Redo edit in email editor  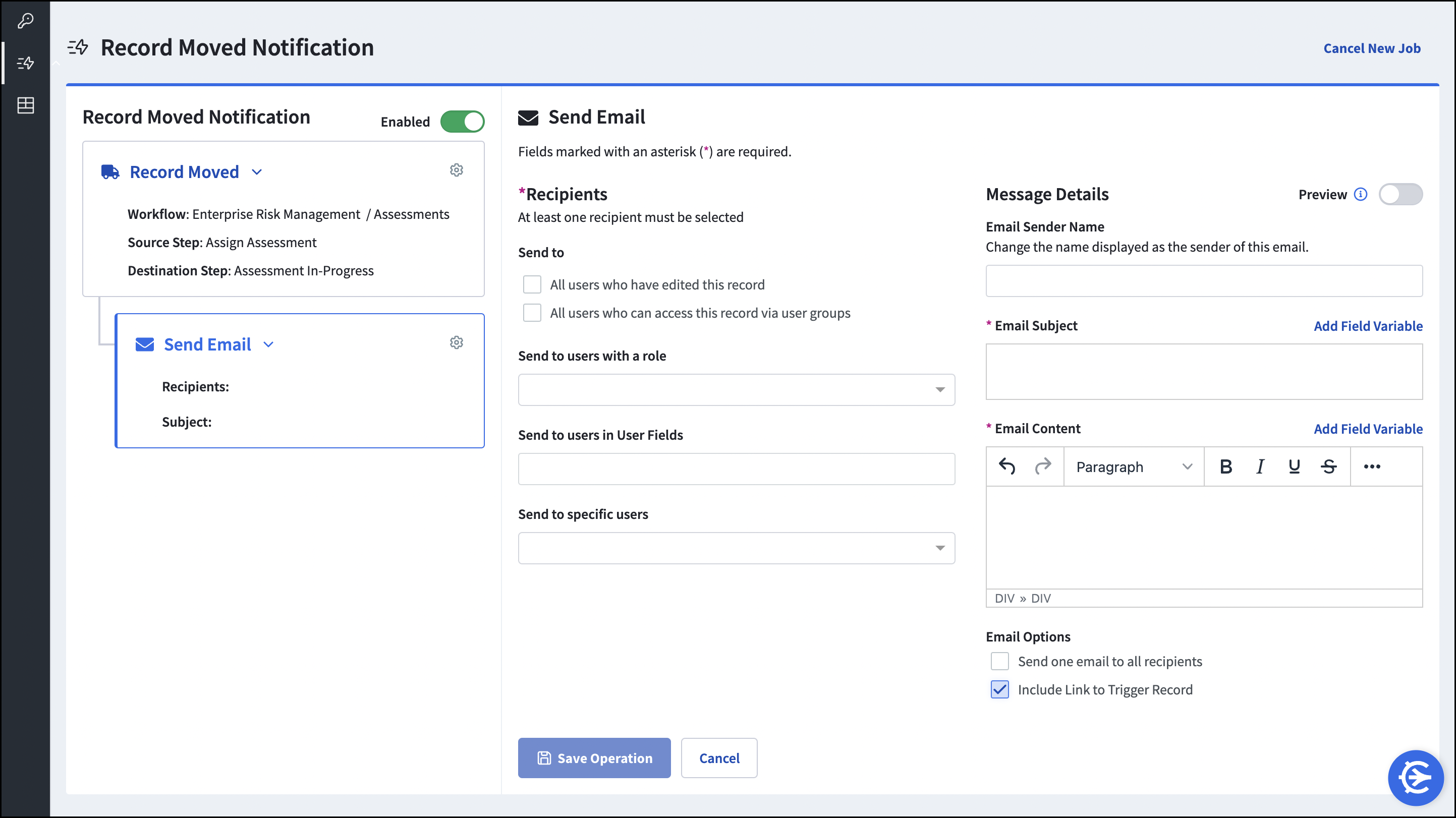pyautogui.click(x=1042, y=466)
